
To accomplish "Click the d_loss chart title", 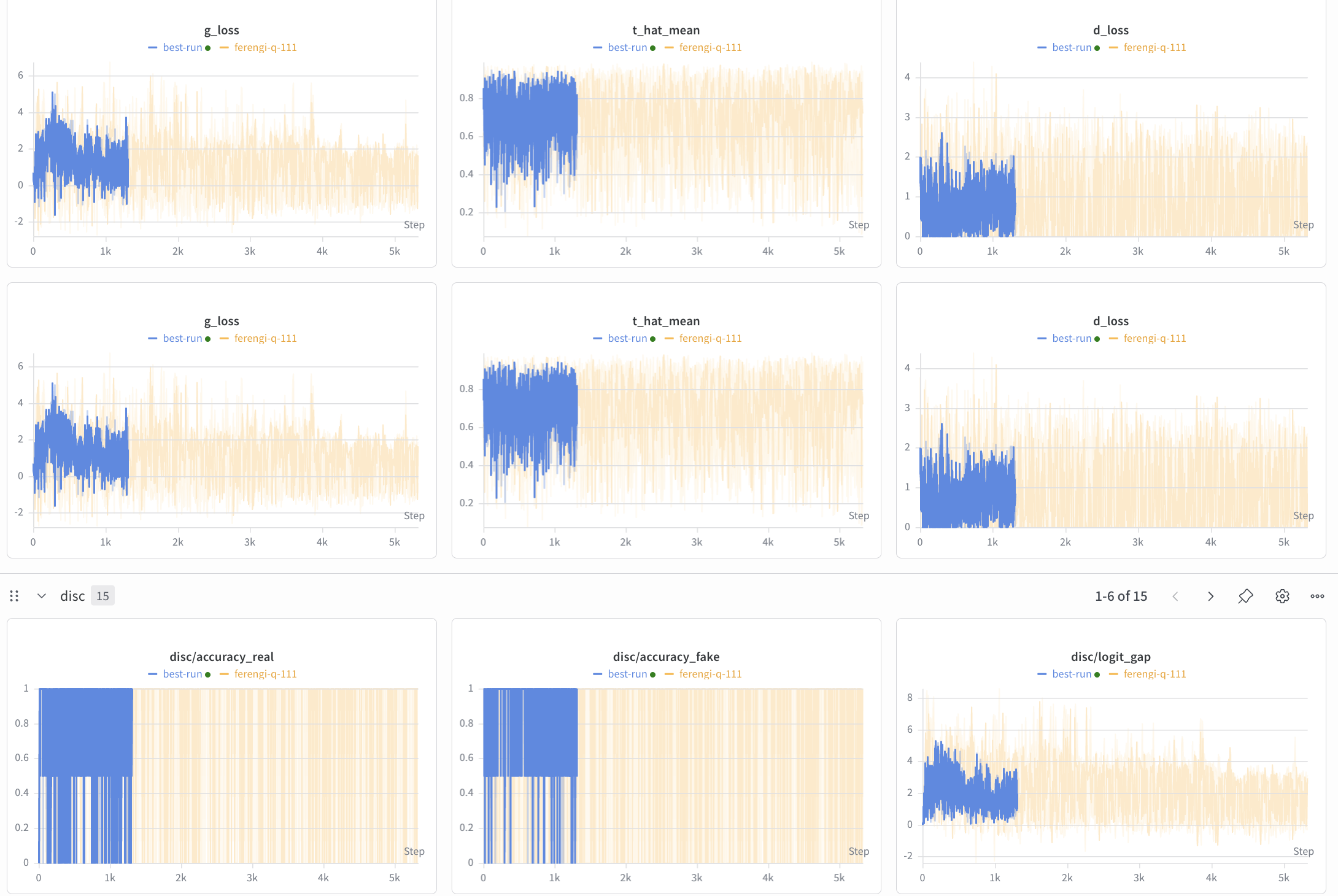I will pos(1111,29).
